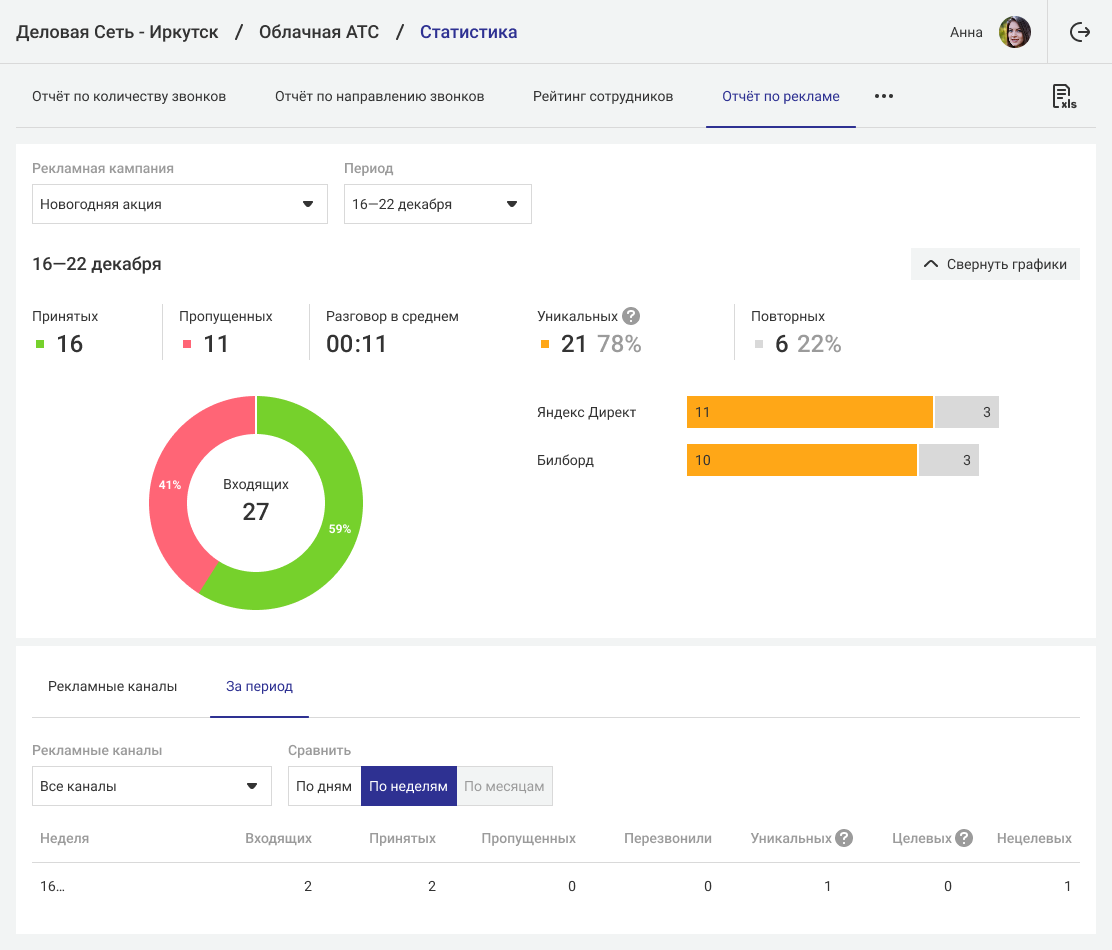
Task: Open Отчёт по количеству звонков tab
Action: click(129, 97)
